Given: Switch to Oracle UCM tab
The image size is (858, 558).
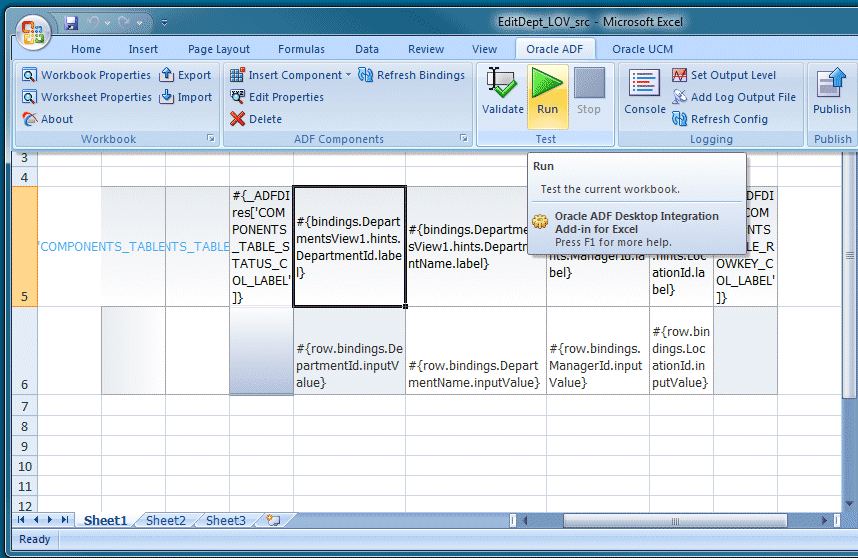Looking at the screenshot, I should [x=642, y=49].
